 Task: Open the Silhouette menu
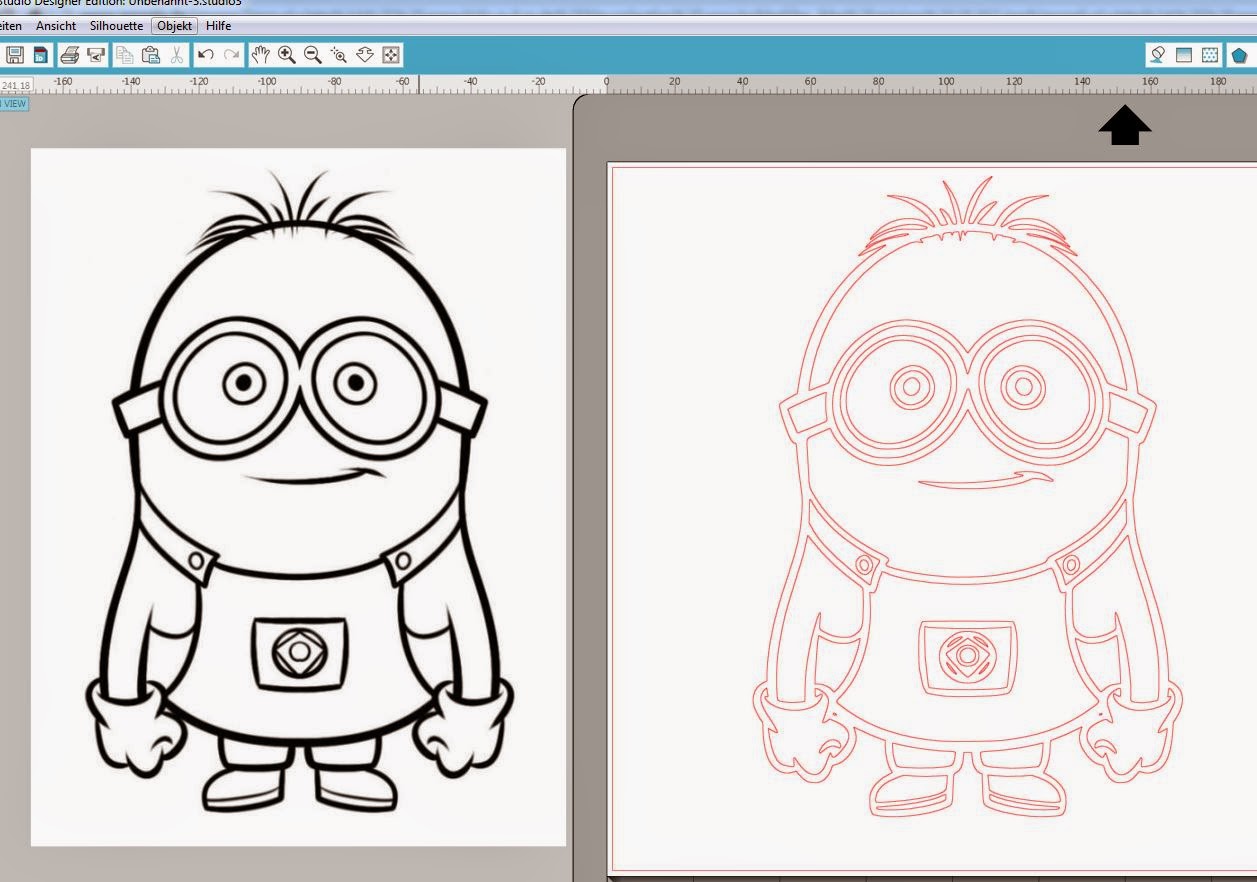coord(116,25)
